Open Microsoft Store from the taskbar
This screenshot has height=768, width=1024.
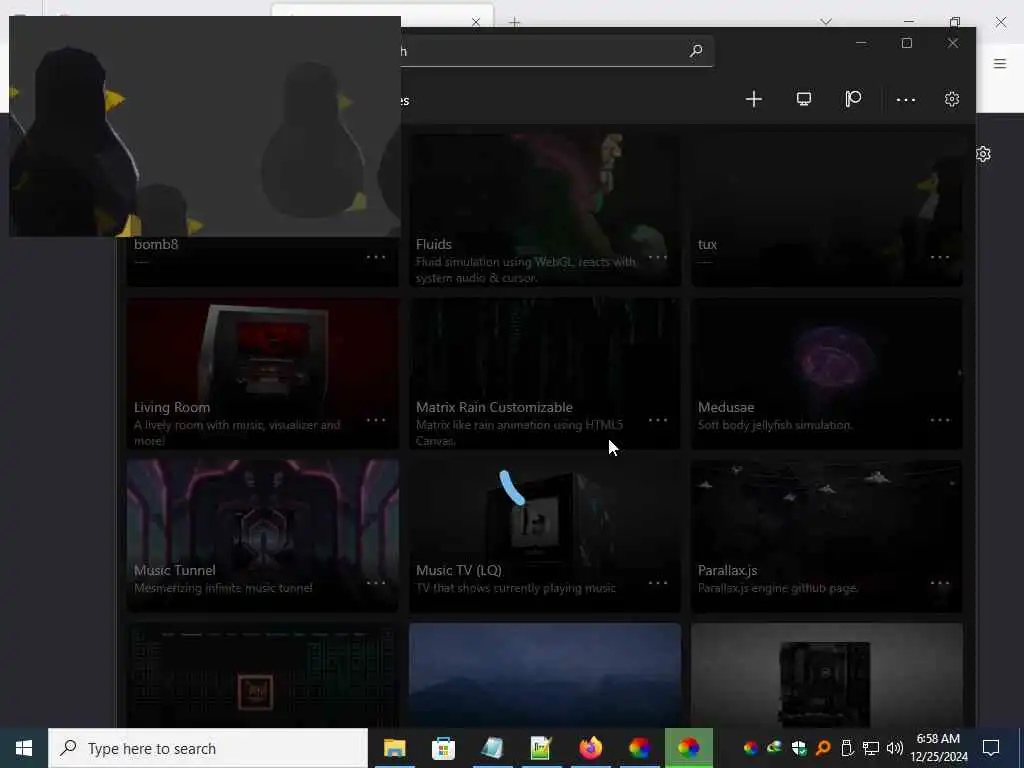(x=443, y=748)
